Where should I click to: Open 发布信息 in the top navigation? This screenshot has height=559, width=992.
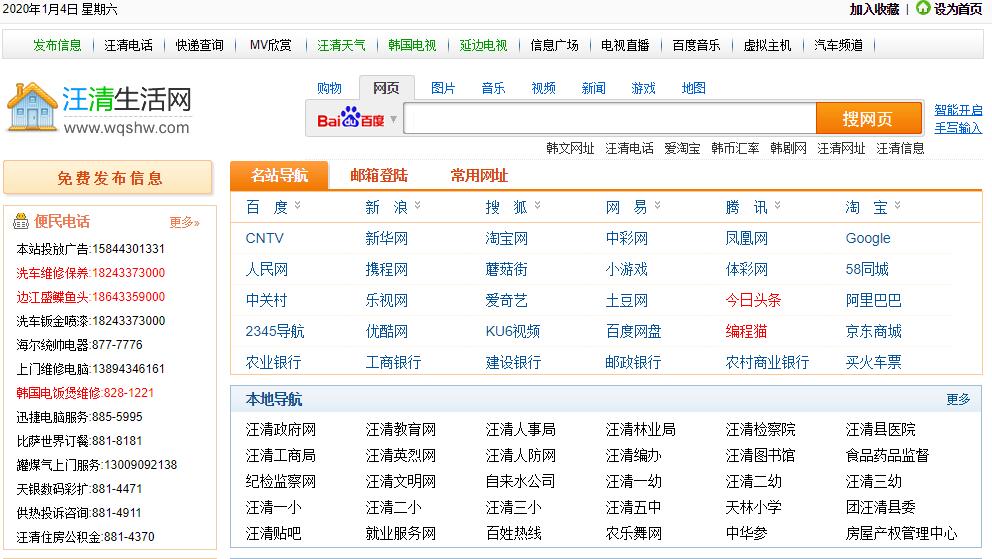[x=58, y=45]
